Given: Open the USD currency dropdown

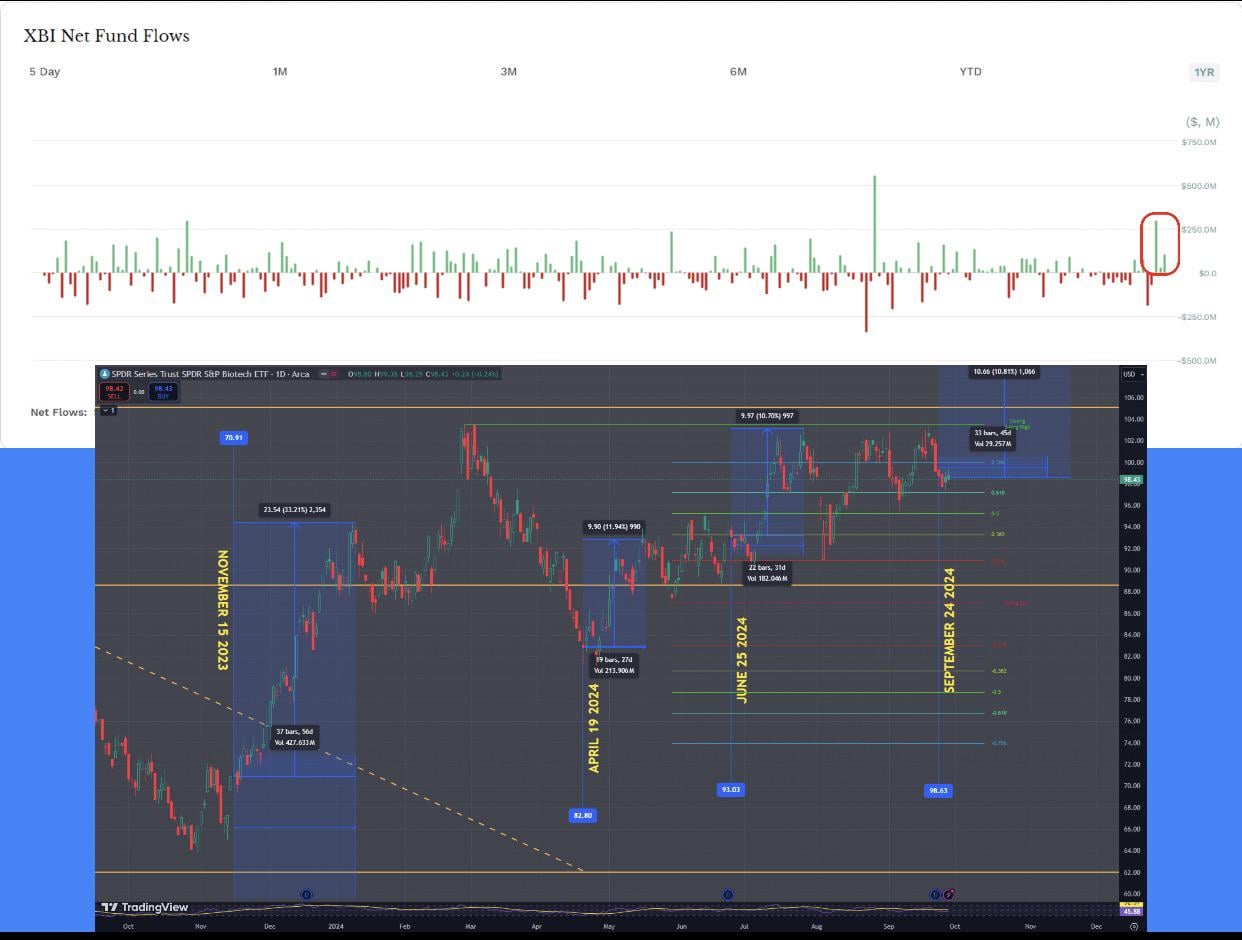Looking at the screenshot, I should tap(1132, 374).
